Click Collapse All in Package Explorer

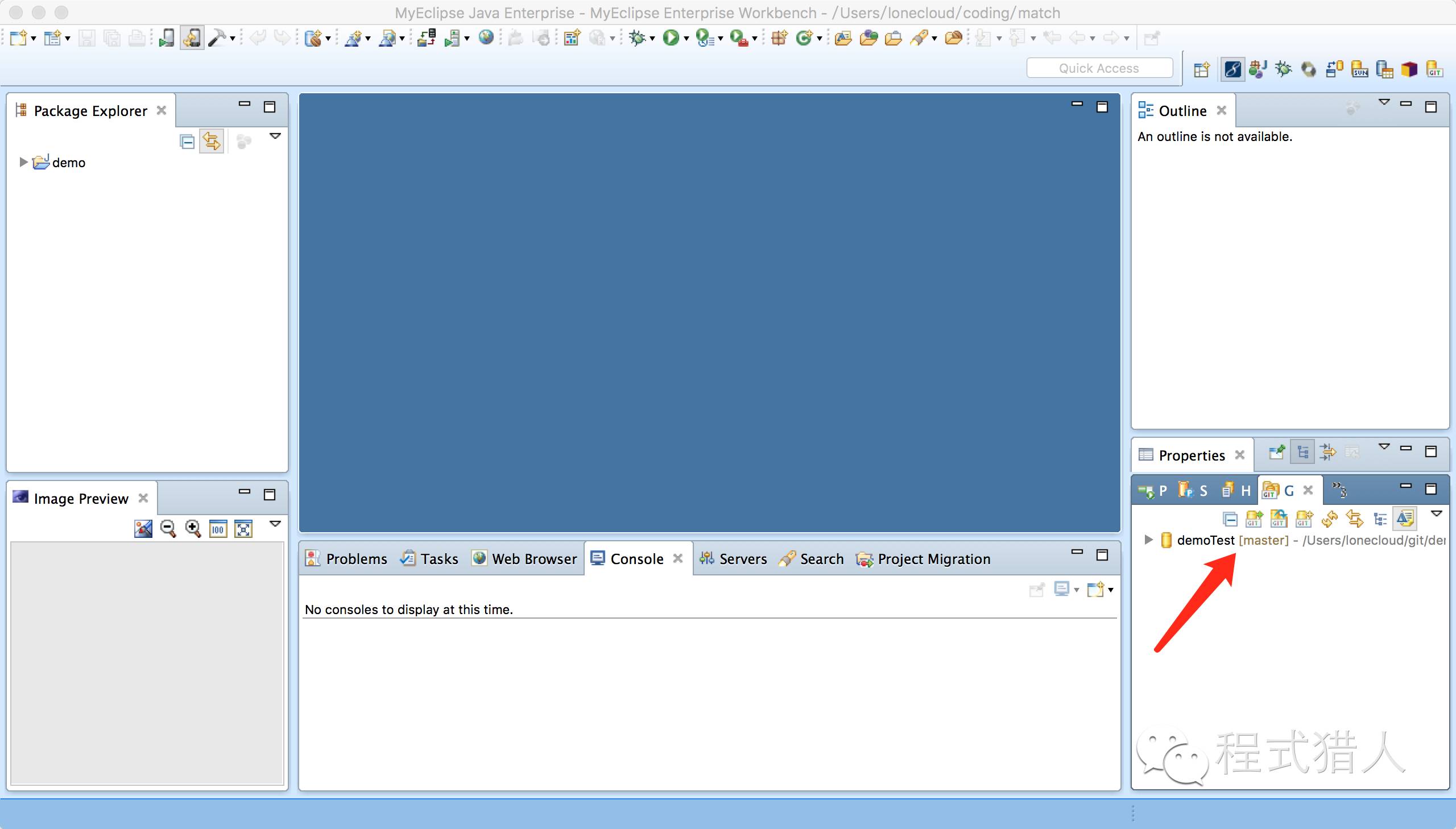point(187,141)
